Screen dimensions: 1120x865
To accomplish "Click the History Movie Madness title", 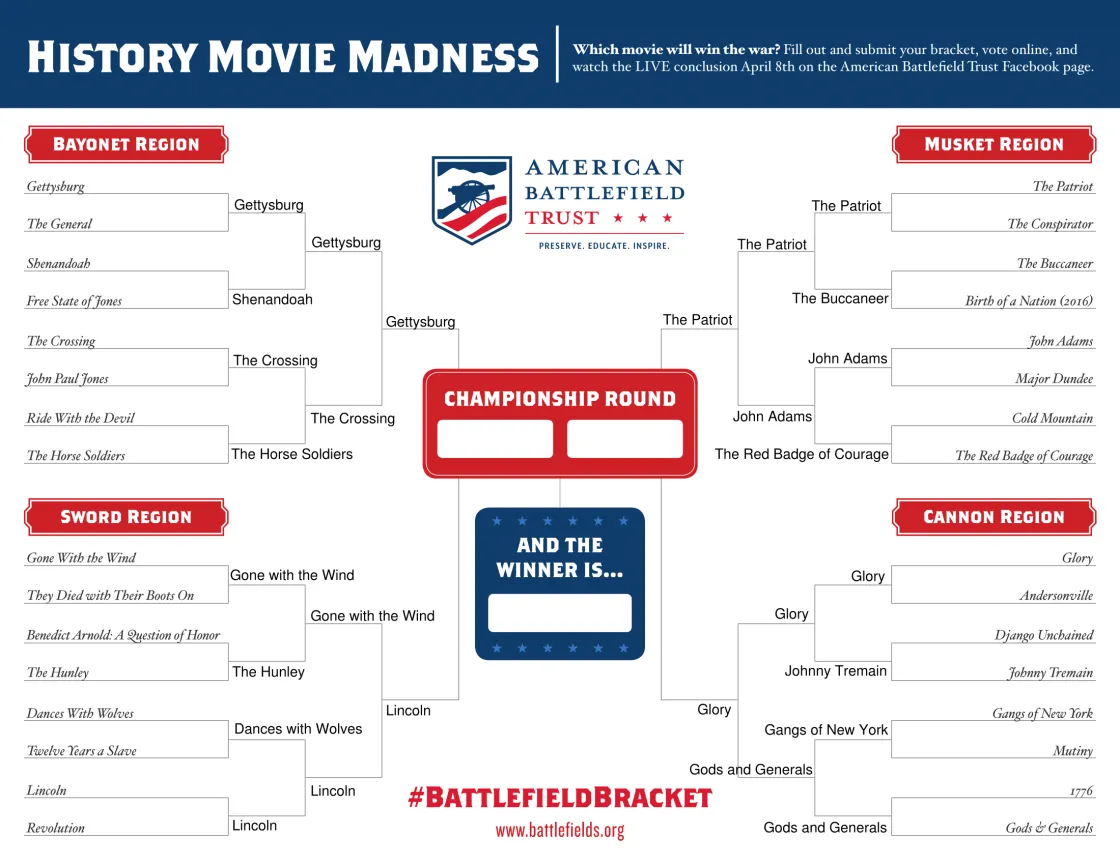I will point(283,57).
